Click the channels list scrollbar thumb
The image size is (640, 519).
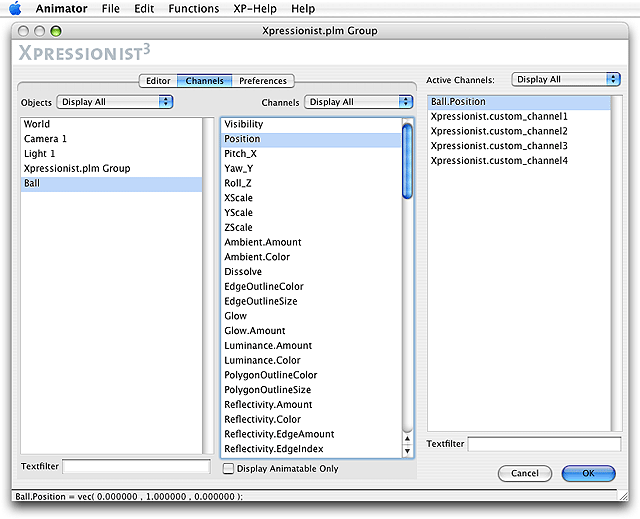coord(407,161)
